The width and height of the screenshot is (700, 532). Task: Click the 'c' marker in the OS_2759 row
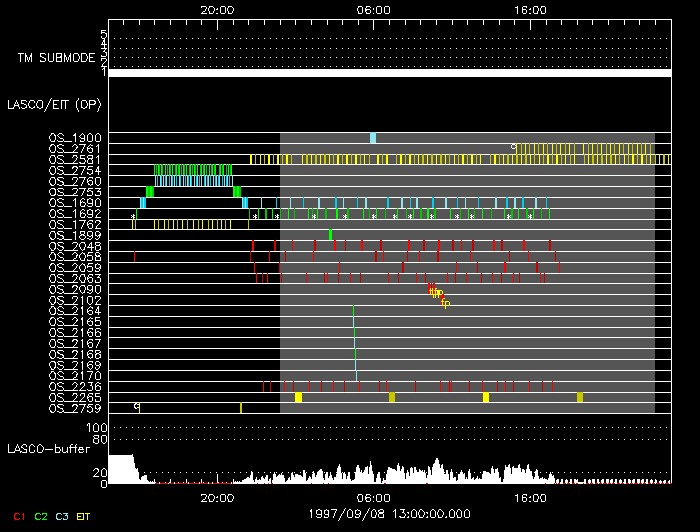[137, 406]
